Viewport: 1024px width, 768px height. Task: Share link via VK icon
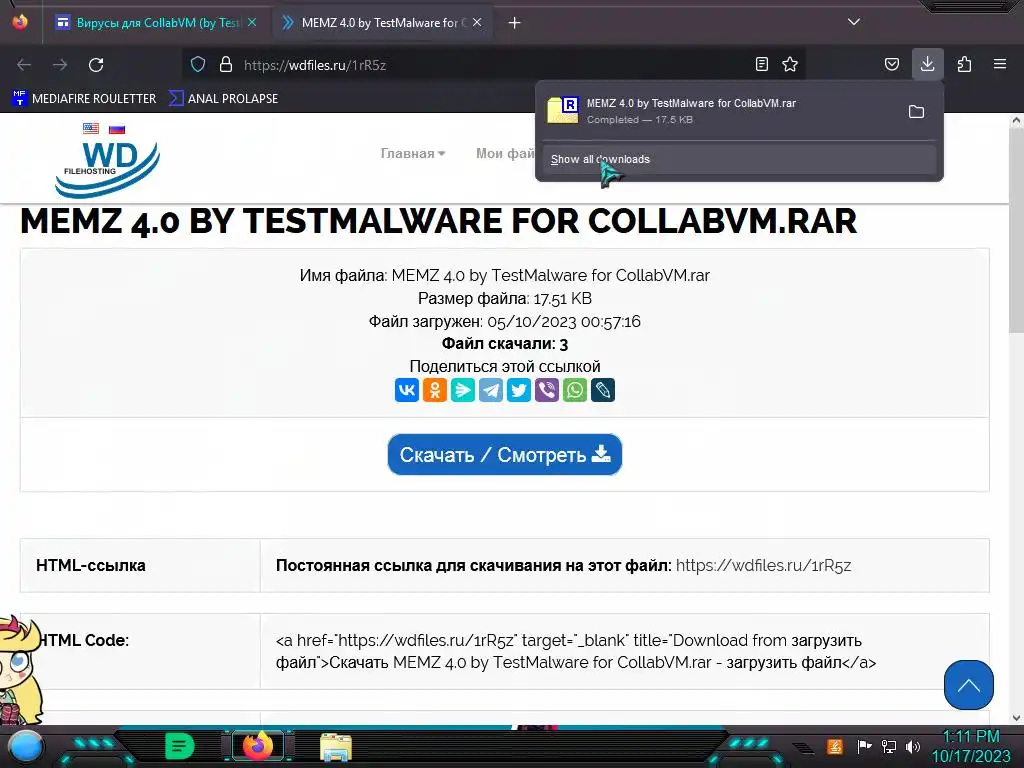407,390
